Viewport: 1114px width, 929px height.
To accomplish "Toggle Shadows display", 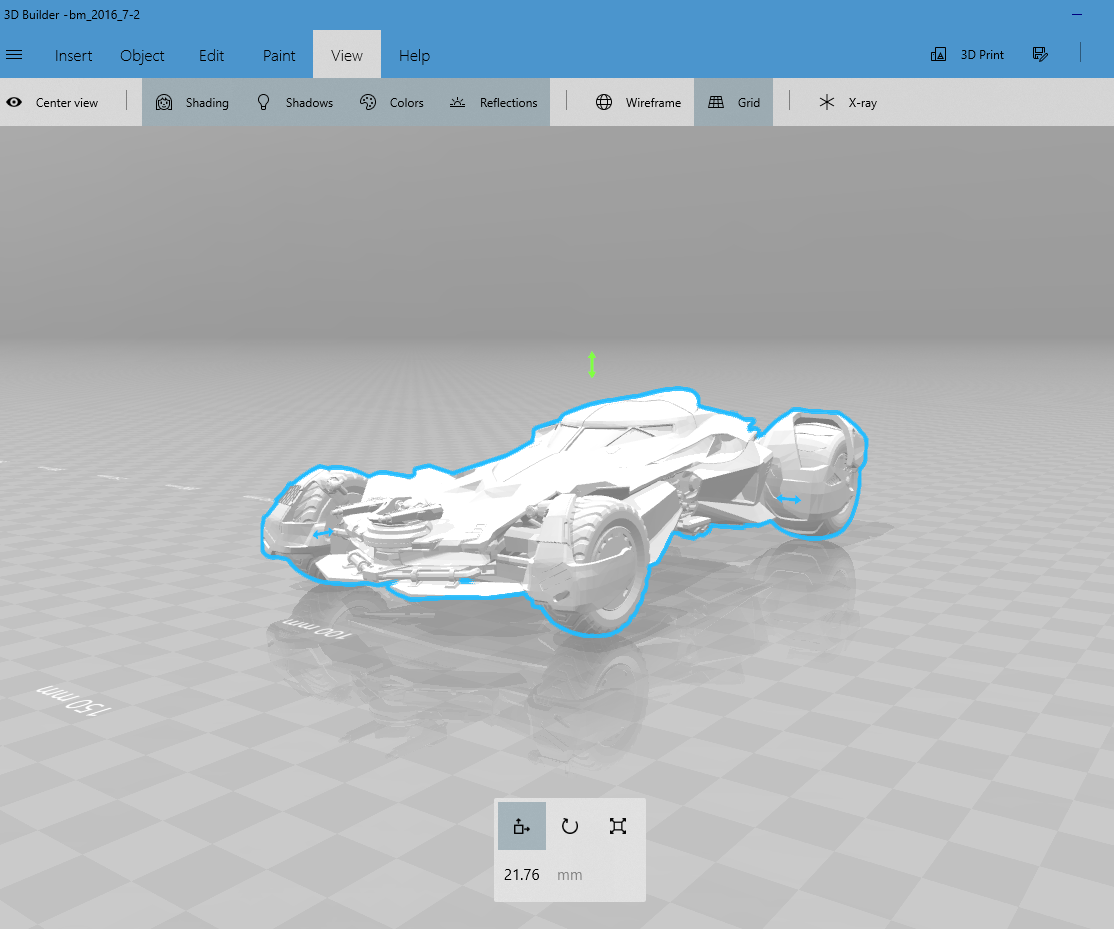I will [295, 102].
